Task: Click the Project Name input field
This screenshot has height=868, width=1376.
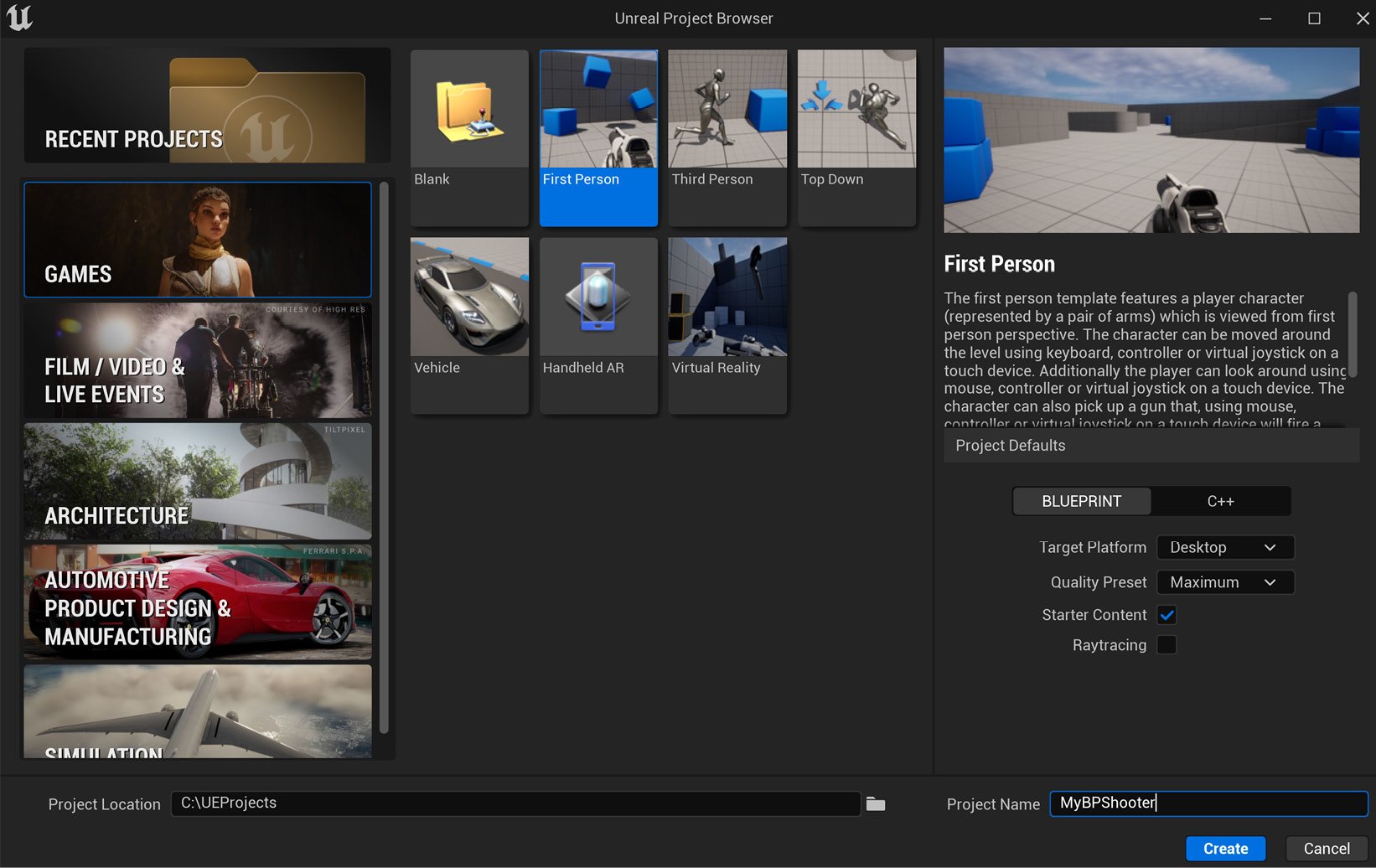Action: tap(1208, 803)
